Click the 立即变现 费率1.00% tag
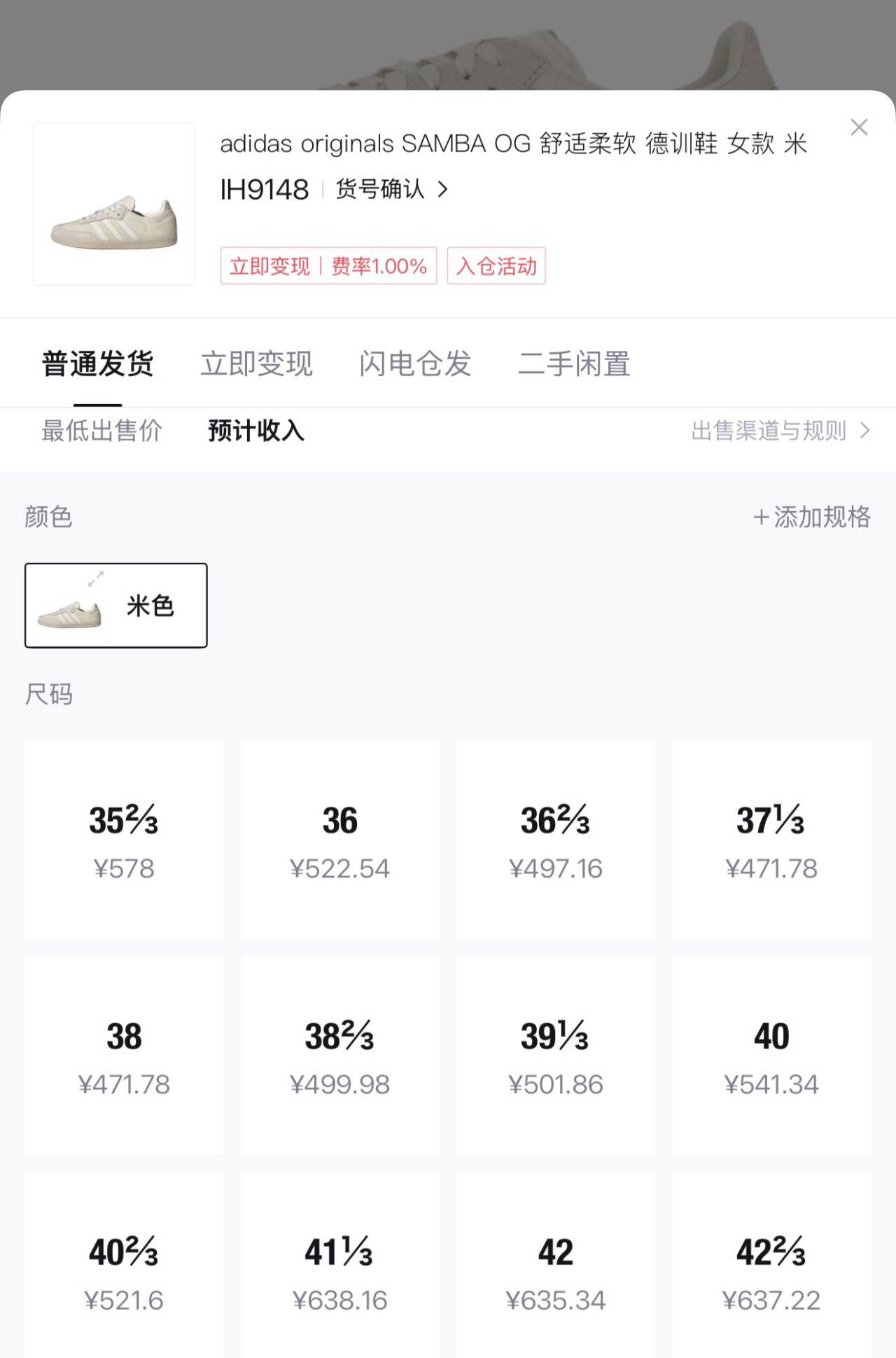This screenshot has height=1358, width=896. [x=328, y=266]
